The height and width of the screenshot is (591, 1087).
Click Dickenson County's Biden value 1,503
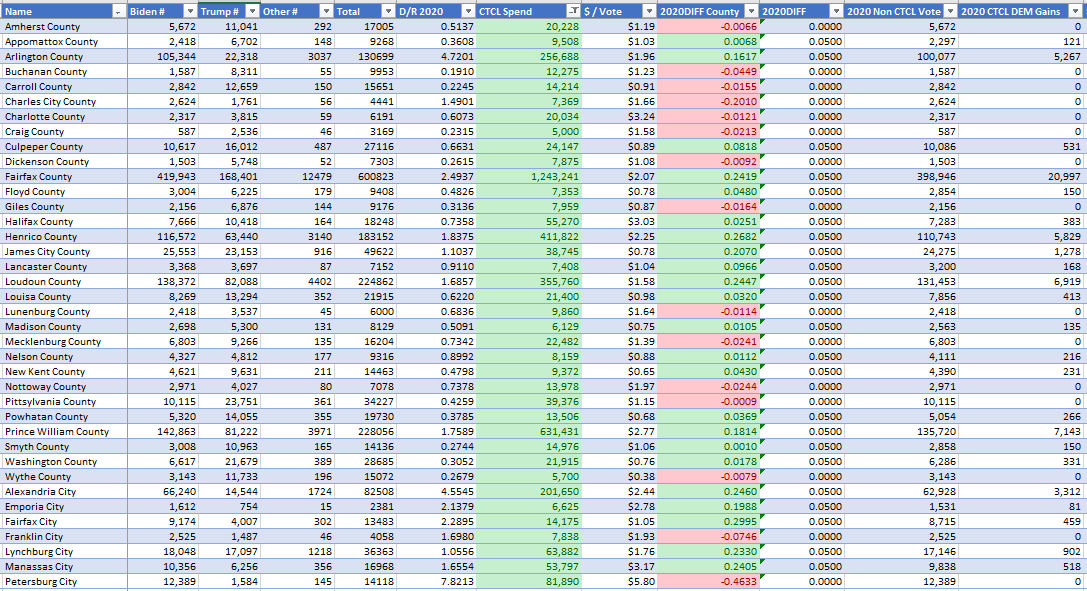point(162,161)
